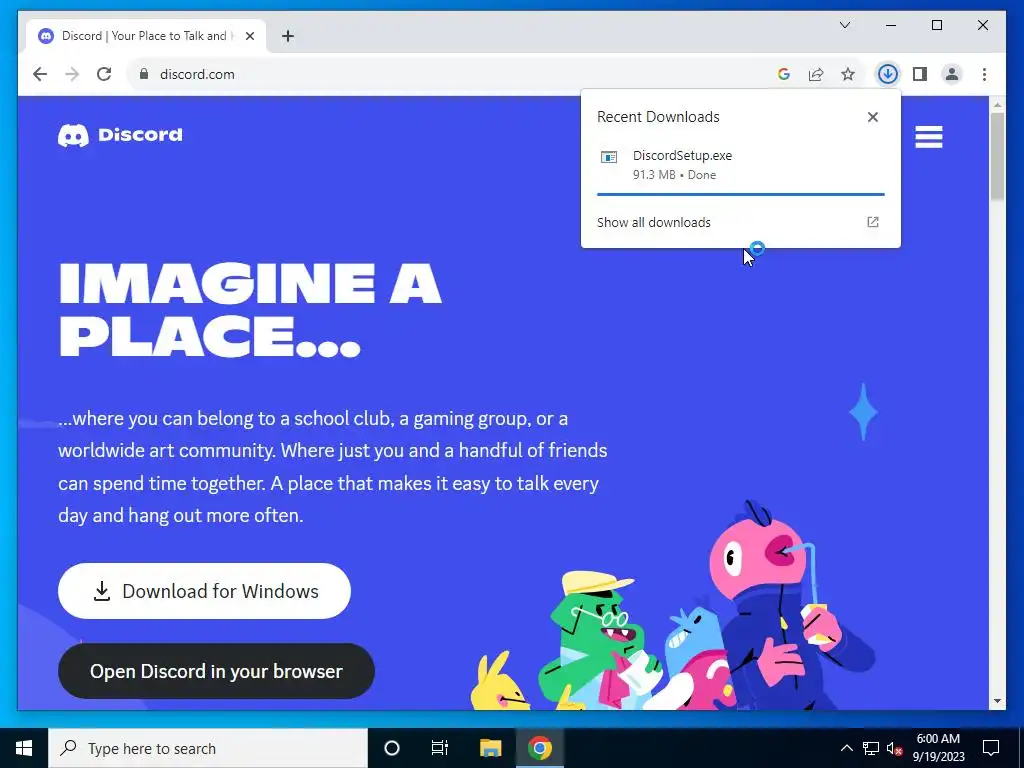Open a new tab with plus button
The image size is (1024, 768).
288,36
